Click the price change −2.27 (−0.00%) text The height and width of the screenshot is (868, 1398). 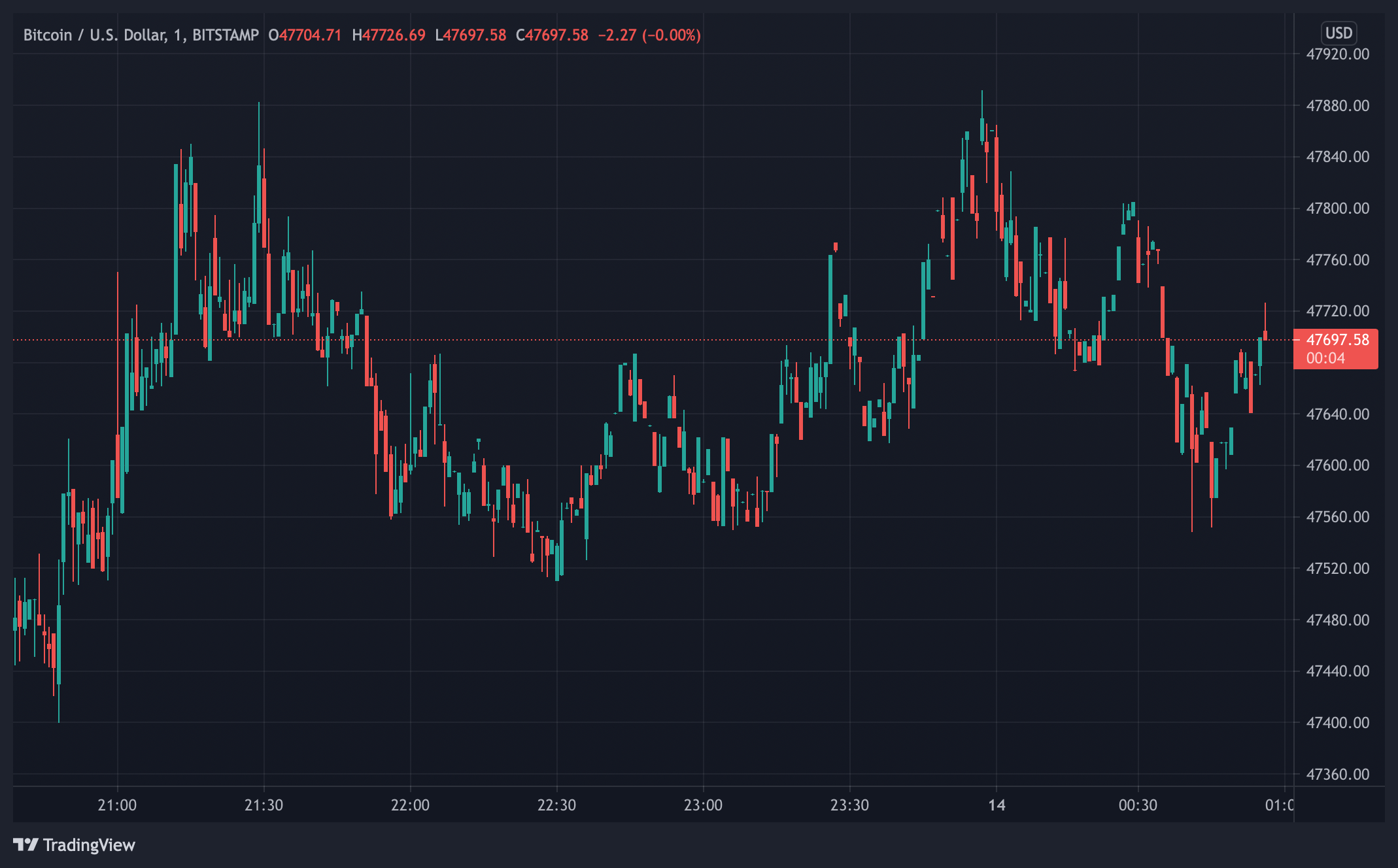click(x=649, y=35)
